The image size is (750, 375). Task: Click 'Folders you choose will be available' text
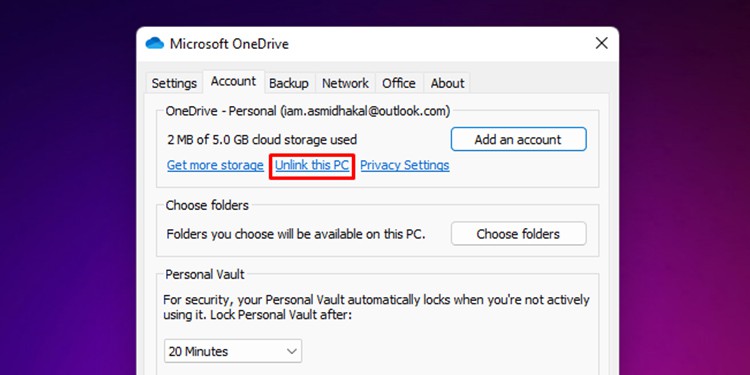296,234
